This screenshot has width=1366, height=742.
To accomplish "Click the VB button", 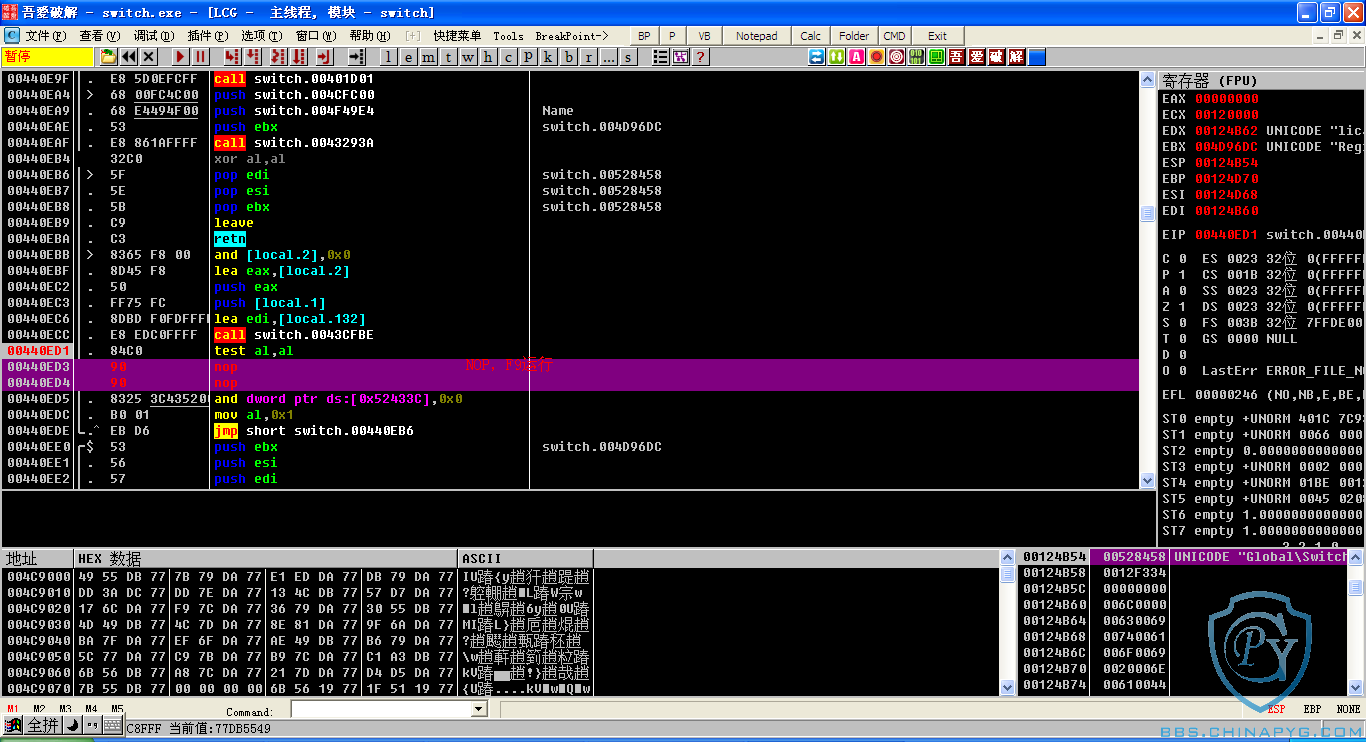I will [704, 36].
